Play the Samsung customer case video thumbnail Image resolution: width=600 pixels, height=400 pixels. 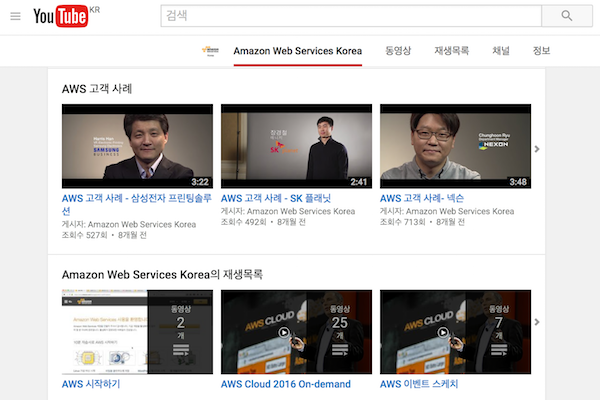point(137,146)
